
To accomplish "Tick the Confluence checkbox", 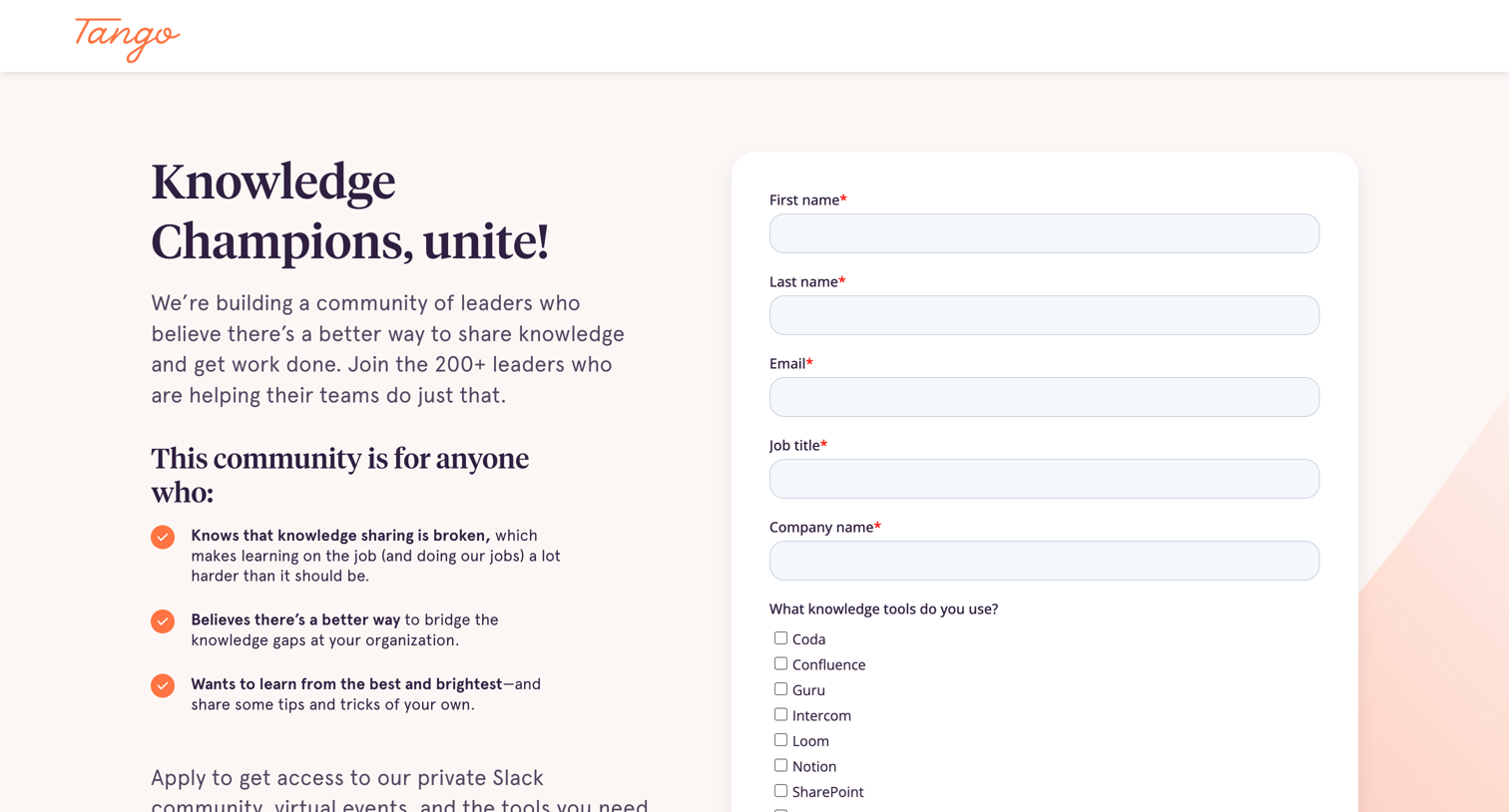I will point(780,663).
